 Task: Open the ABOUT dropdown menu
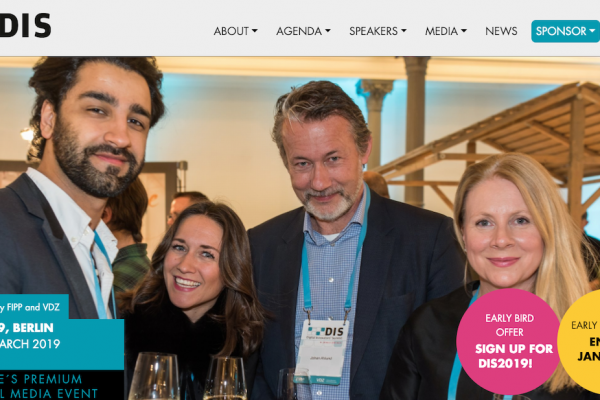pyautogui.click(x=235, y=31)
